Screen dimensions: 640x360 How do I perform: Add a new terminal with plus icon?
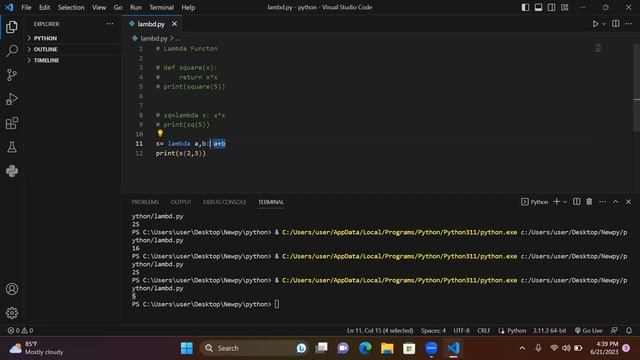(556, 202)
